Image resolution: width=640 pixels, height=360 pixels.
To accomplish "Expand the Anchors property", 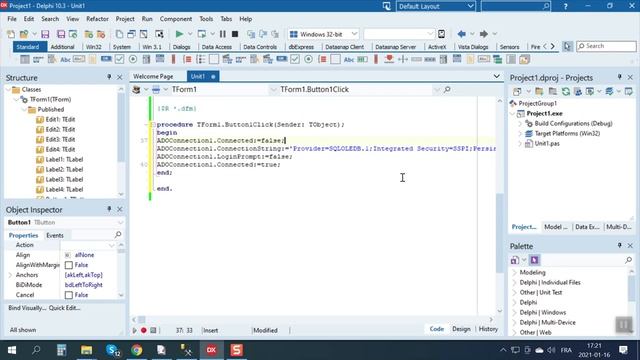I will (10, 275).
